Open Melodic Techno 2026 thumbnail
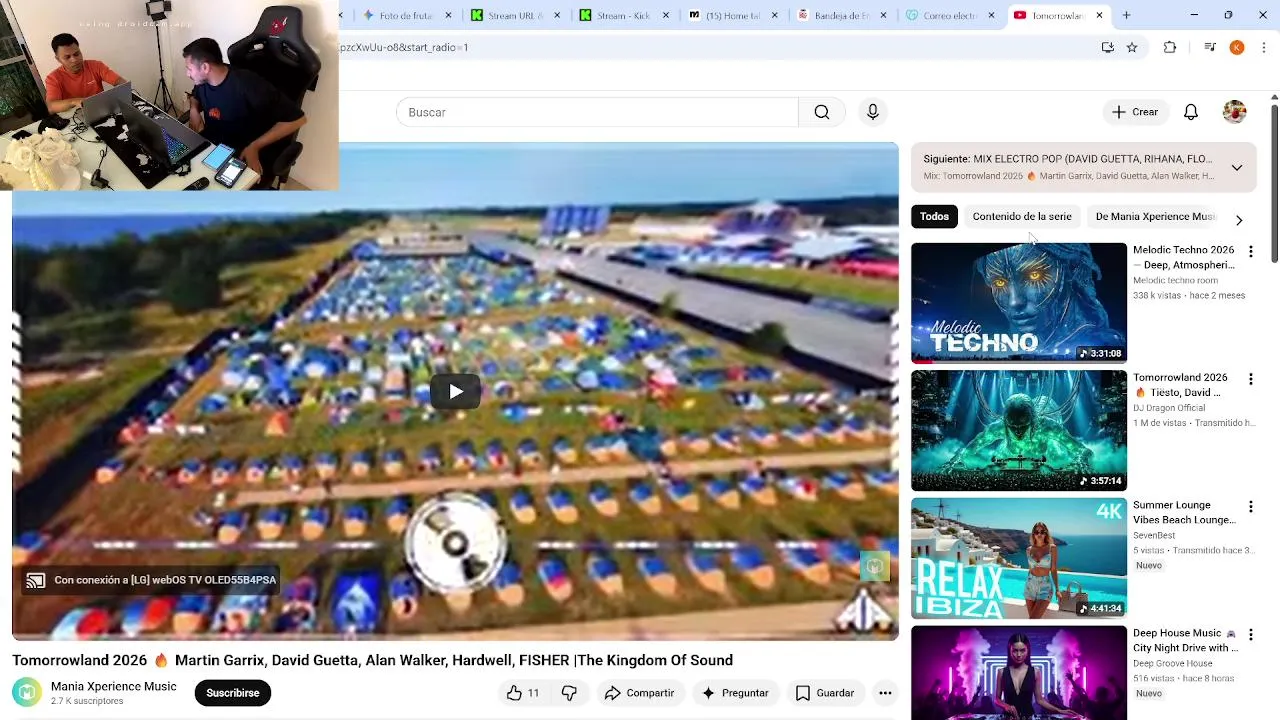Image resolution: width=1280 pixels, height=720 pixels. pos(1019,303)
